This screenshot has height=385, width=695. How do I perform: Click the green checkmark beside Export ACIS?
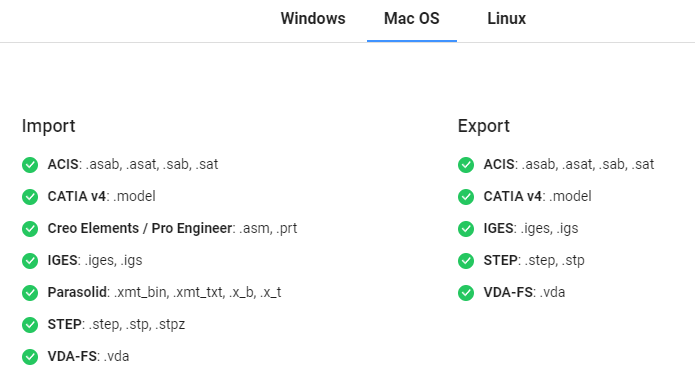click(466, 165)
